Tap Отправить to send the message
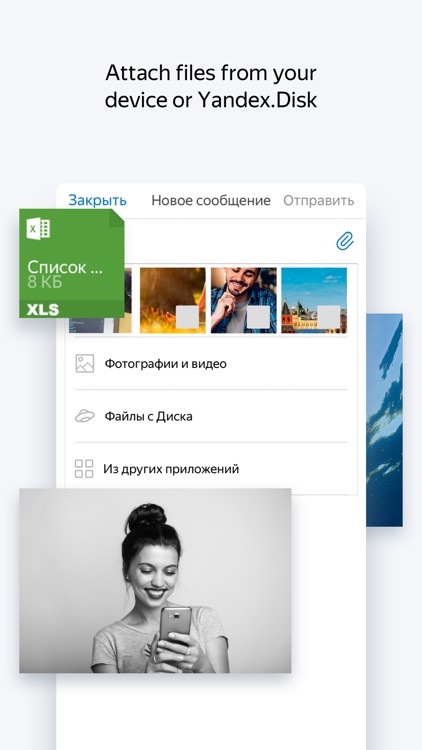Screen dimensions: 422x750 point(319,200)
